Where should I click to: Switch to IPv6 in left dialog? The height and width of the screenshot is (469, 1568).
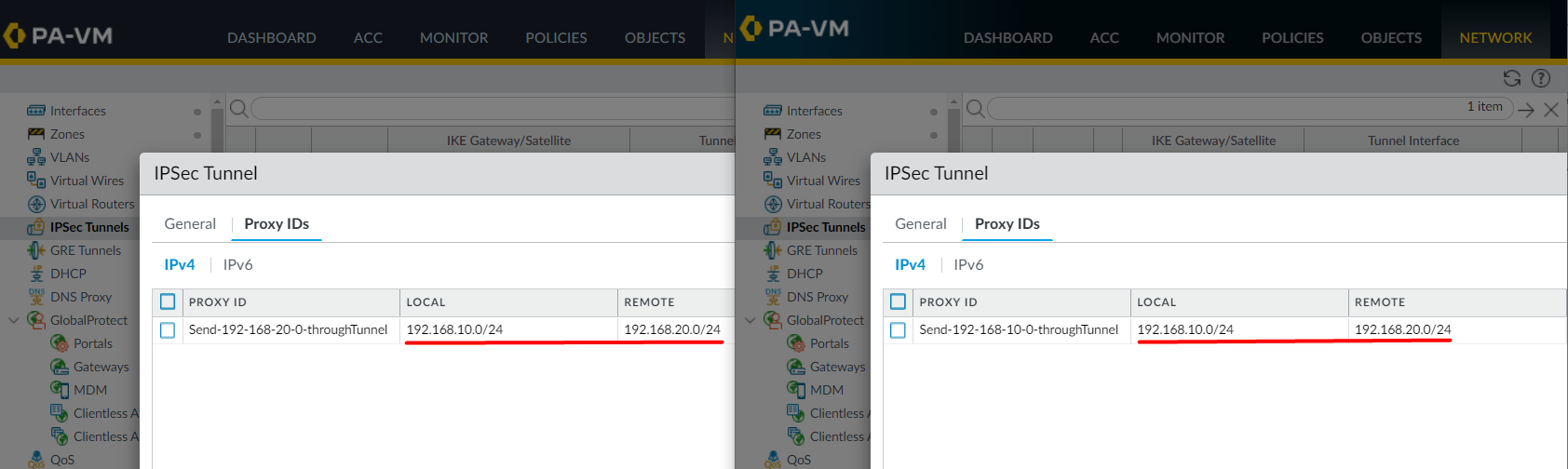237,265
